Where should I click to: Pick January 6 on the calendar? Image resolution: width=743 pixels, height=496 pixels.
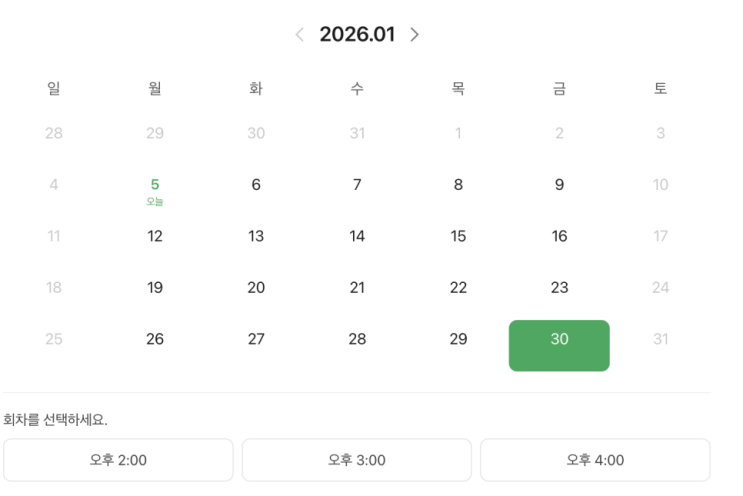pos(256,185)
